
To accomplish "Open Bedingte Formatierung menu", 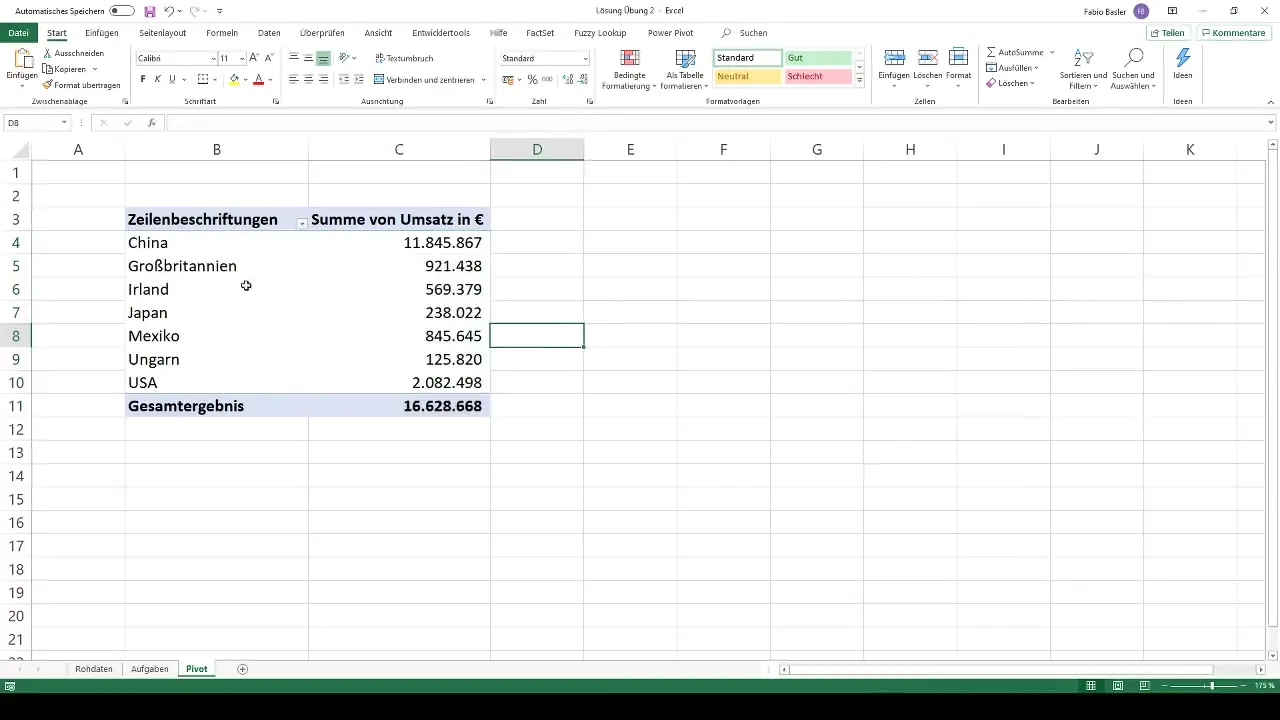I will [629, 69].
